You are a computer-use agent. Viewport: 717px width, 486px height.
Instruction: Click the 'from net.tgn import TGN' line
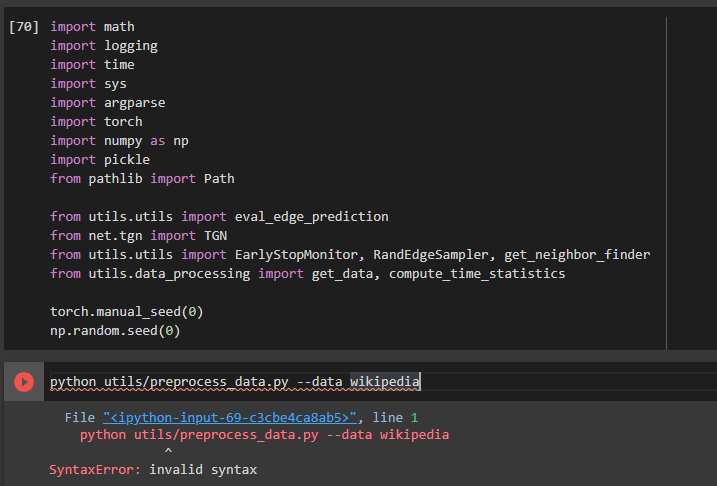point(139,235)
